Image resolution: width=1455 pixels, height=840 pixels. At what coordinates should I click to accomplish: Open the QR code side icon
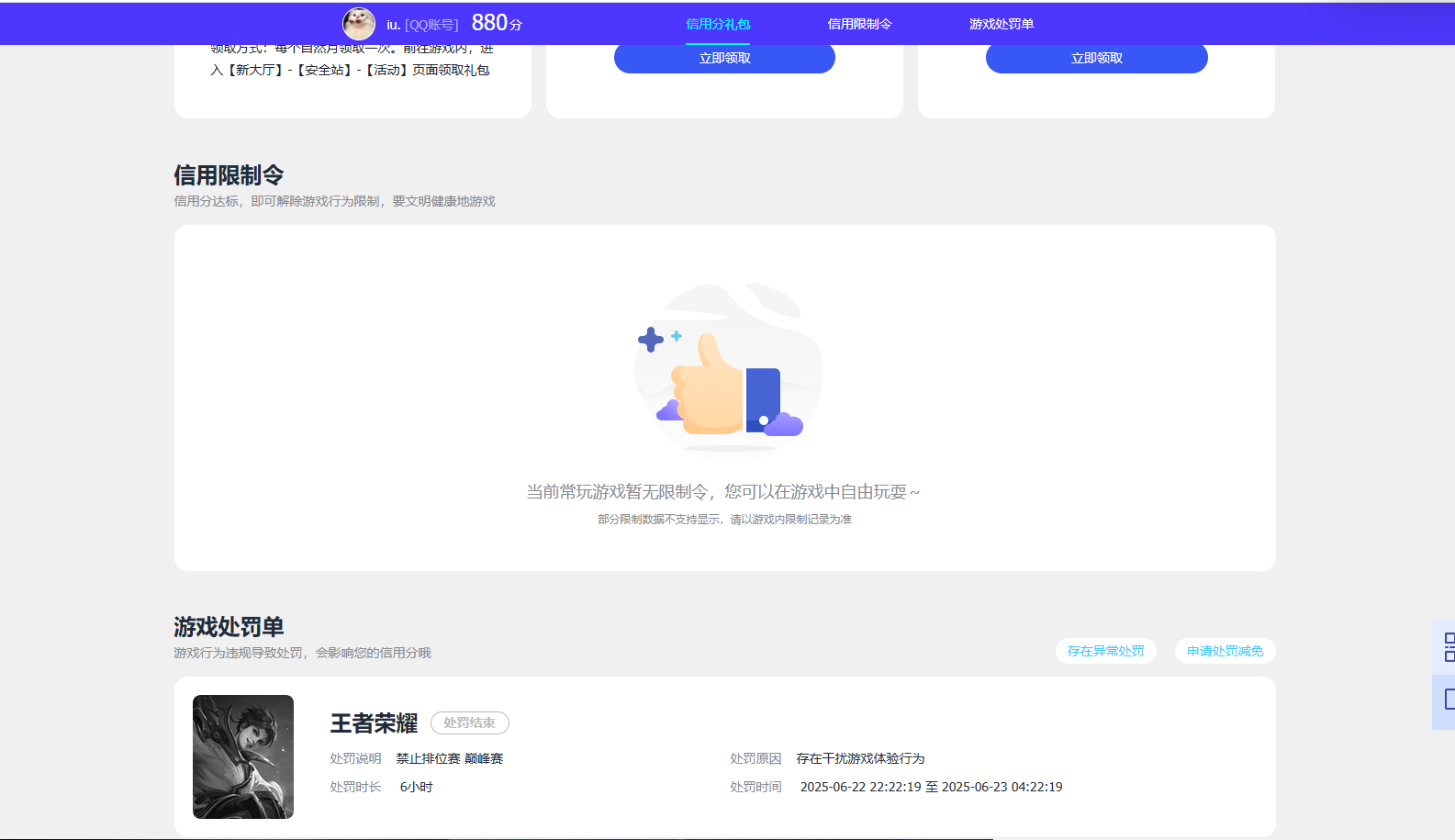click(x=1448, y=647)
